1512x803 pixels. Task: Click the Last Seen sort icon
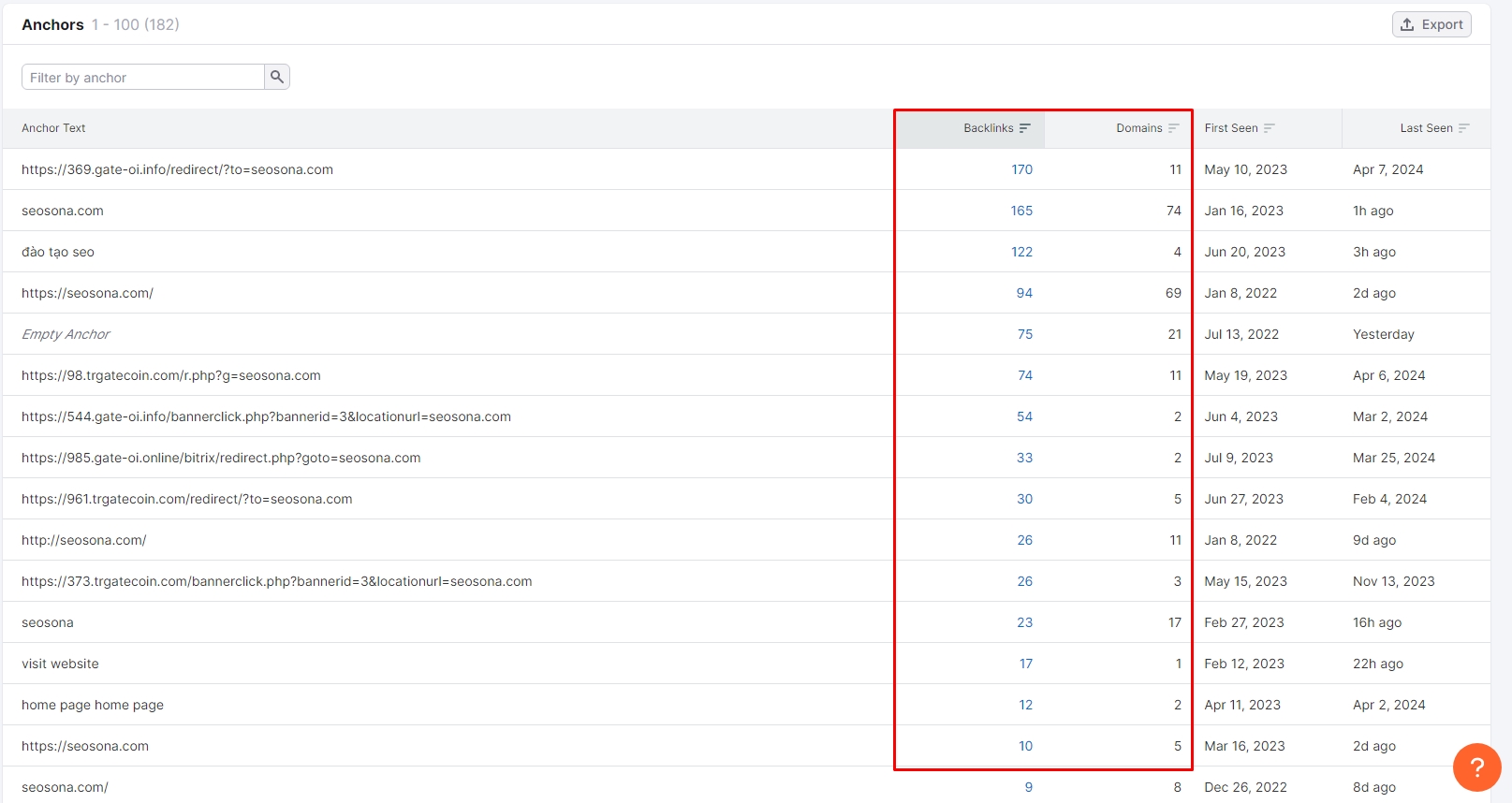coord(1463,128)
